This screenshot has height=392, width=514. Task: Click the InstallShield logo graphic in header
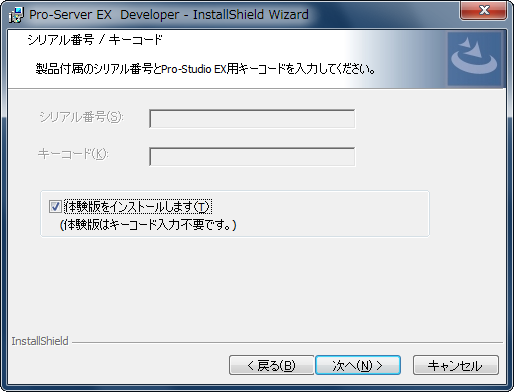pyautogui.click(x=475, y=59)
